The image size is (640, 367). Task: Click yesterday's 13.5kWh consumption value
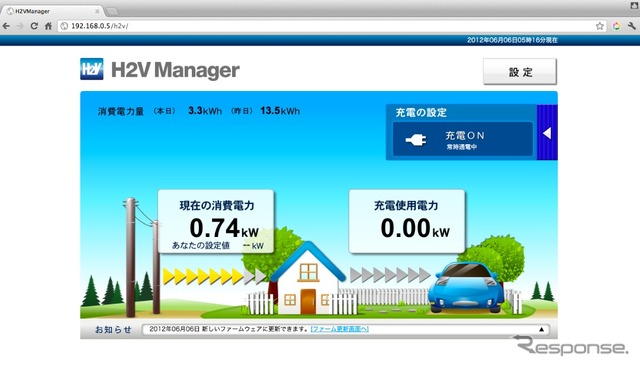[280, 111]
